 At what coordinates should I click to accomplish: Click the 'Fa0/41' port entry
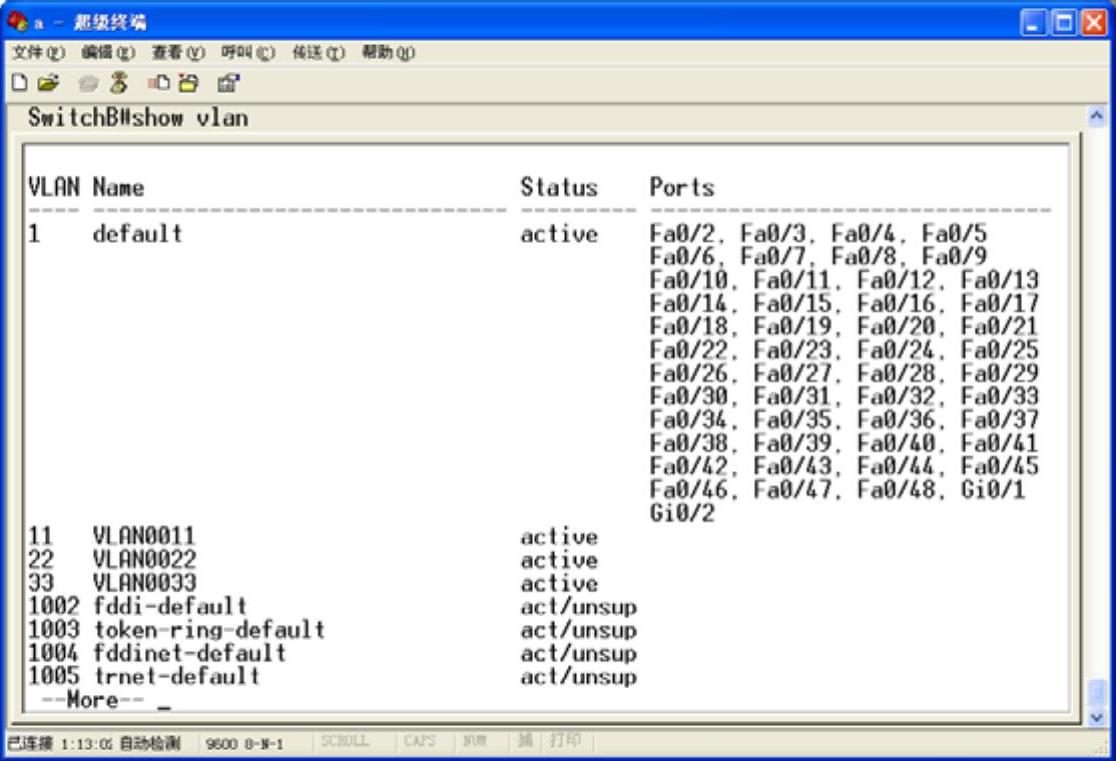coord(999,443)
